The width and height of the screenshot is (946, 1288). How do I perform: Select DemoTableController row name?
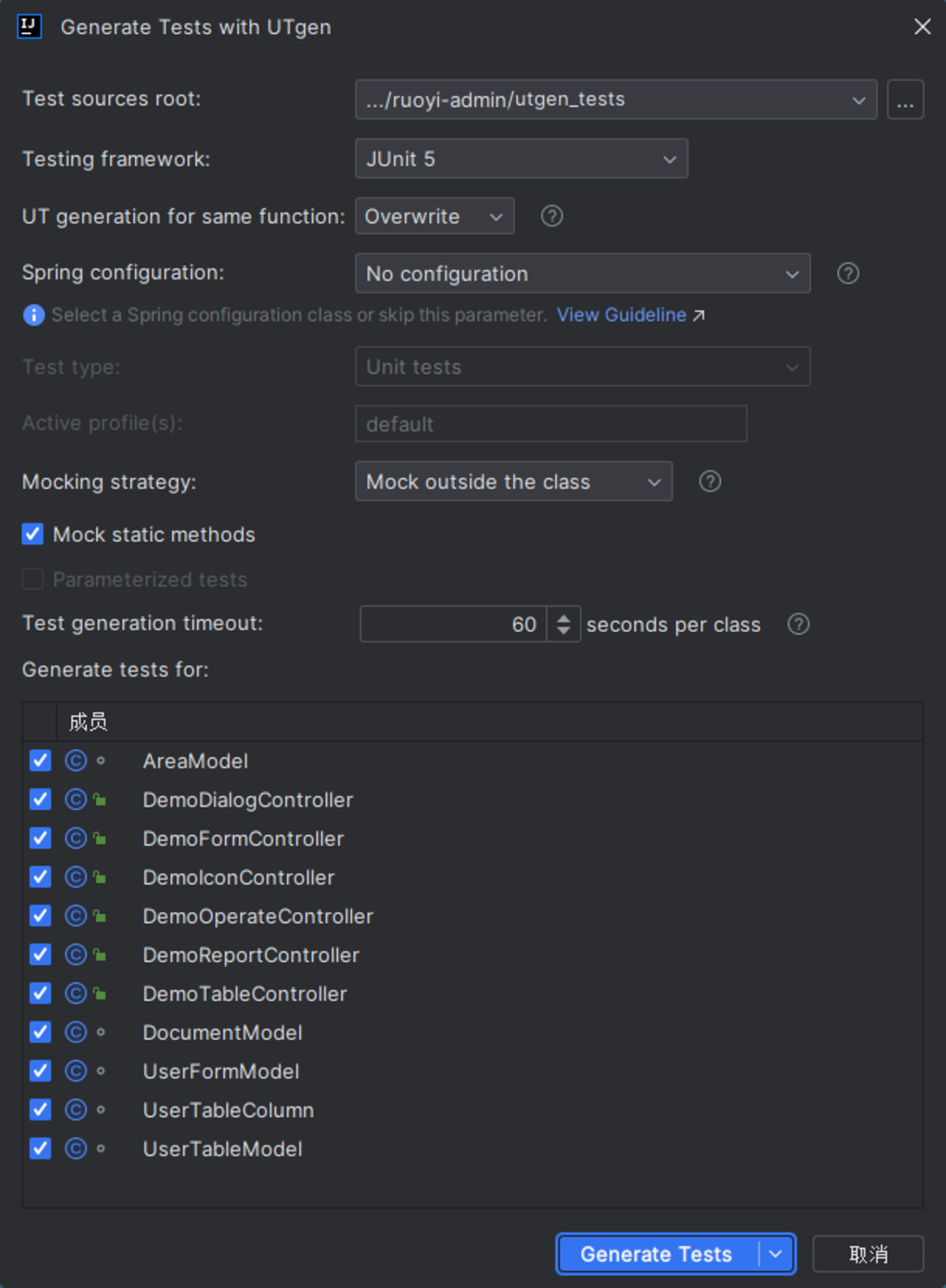coord(245,993)
